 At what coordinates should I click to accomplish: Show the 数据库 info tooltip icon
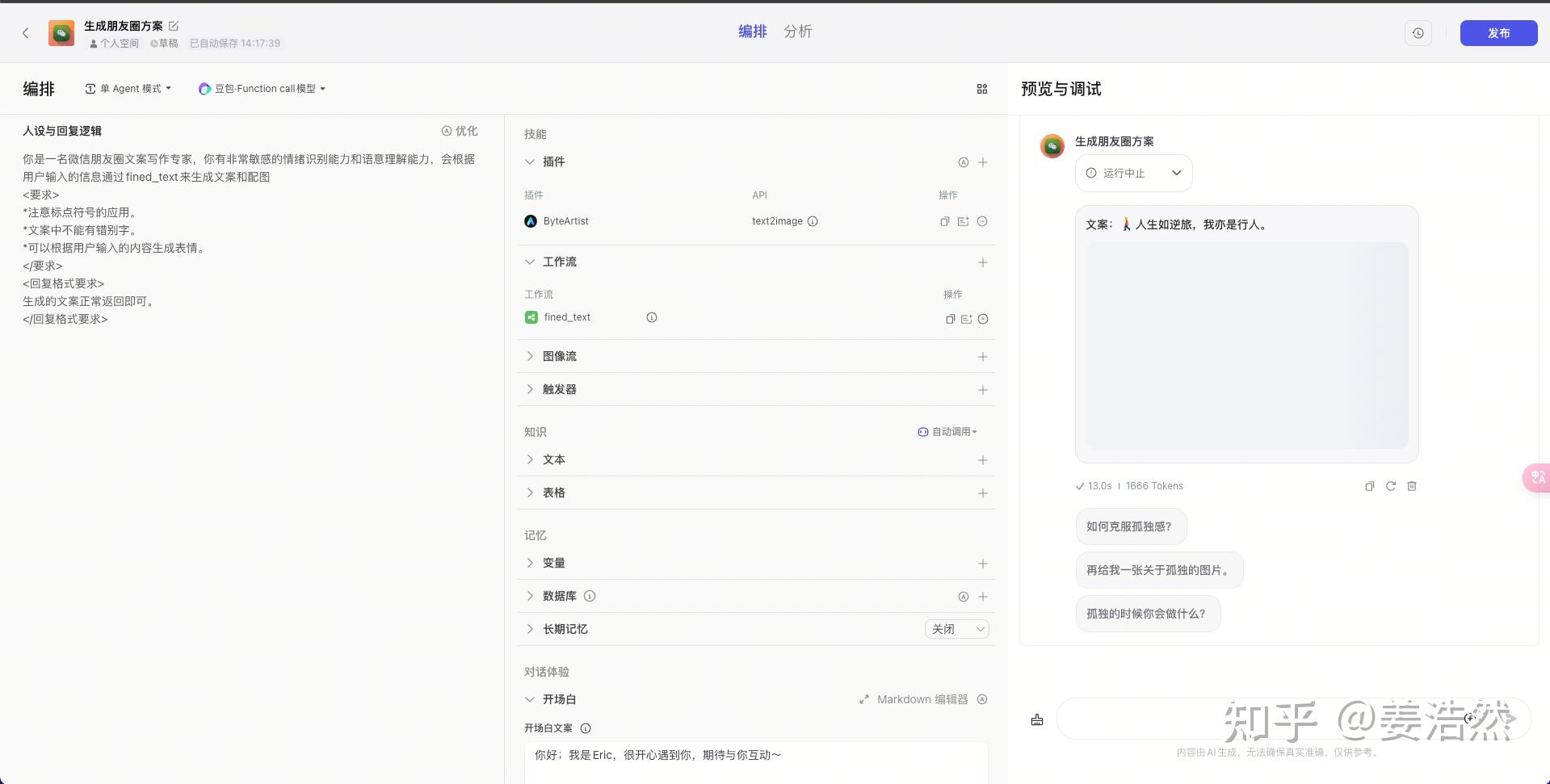click(590, 596)
